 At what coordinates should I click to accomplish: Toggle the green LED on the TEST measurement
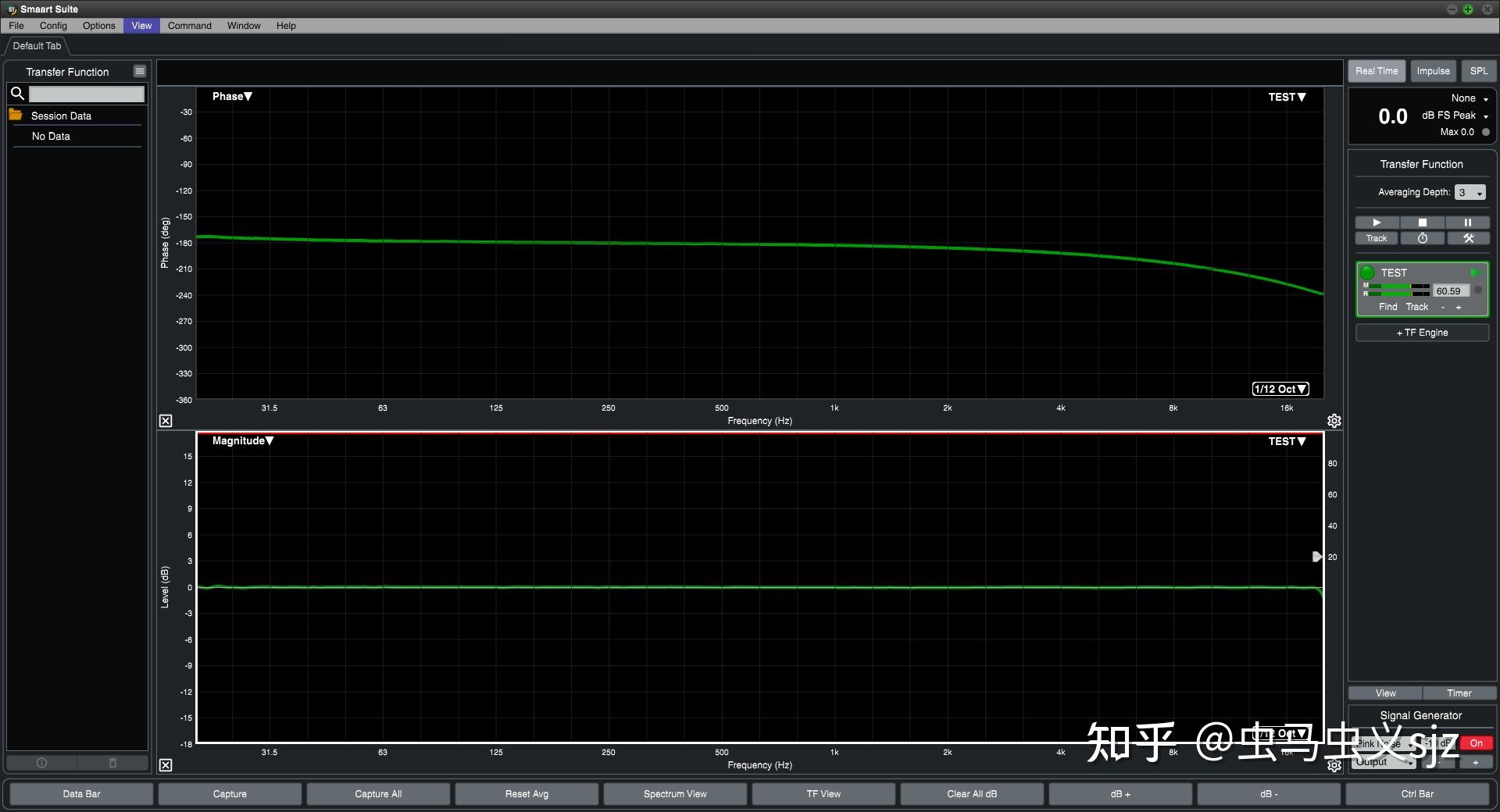(1366, 272)
